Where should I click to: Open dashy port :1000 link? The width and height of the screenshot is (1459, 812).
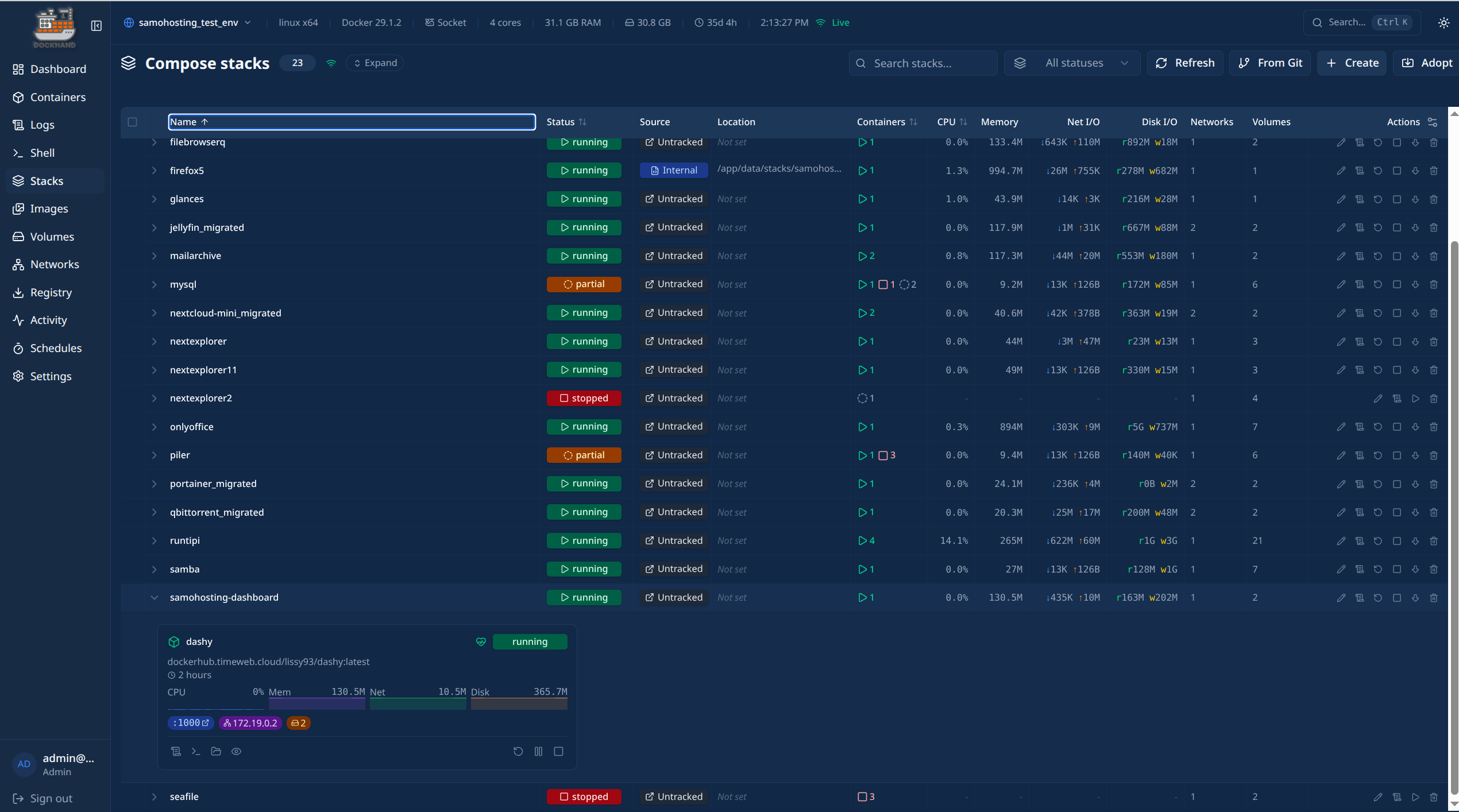[x=191, y=723]
